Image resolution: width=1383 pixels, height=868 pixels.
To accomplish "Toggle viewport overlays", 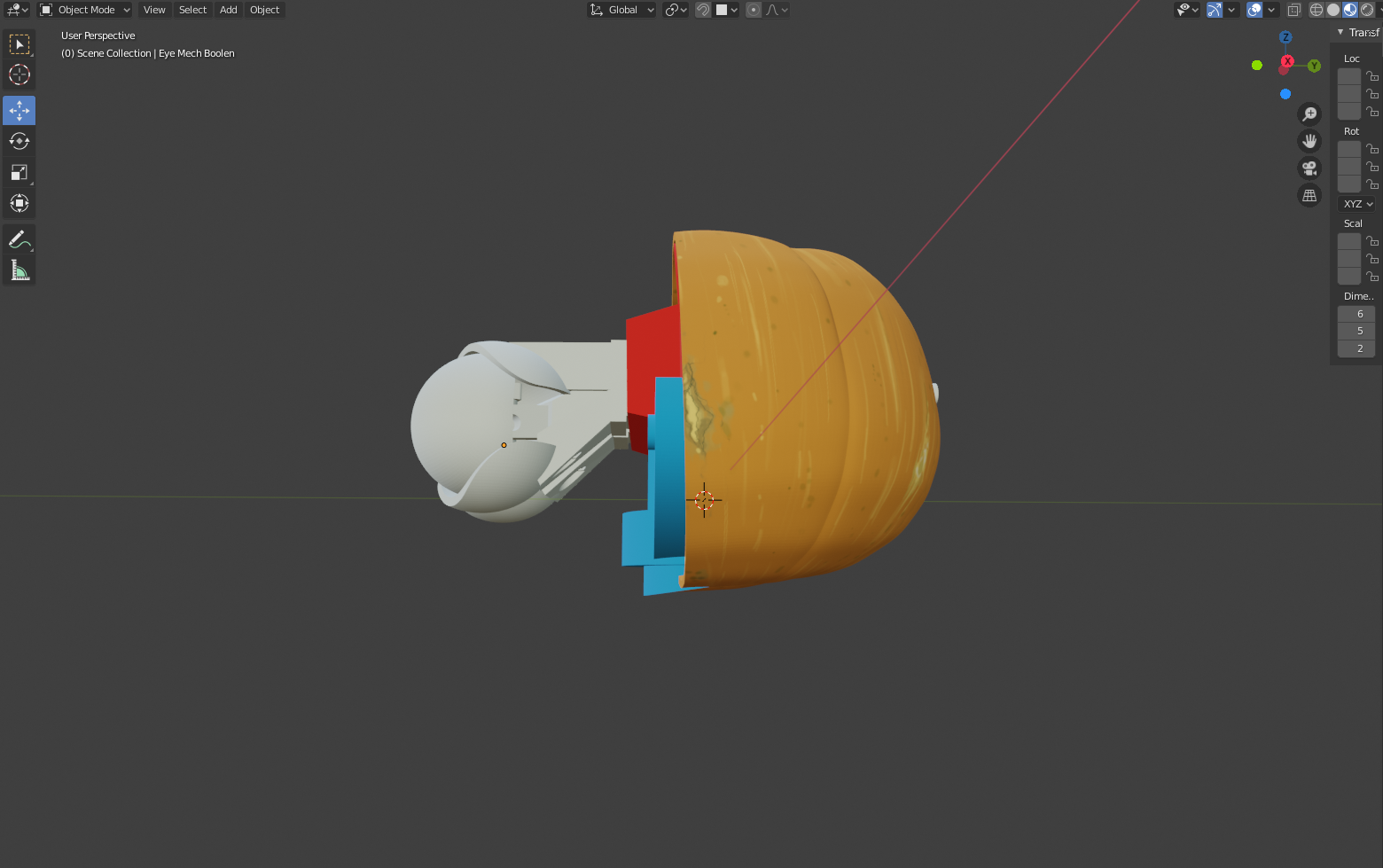I will 1254,10.
